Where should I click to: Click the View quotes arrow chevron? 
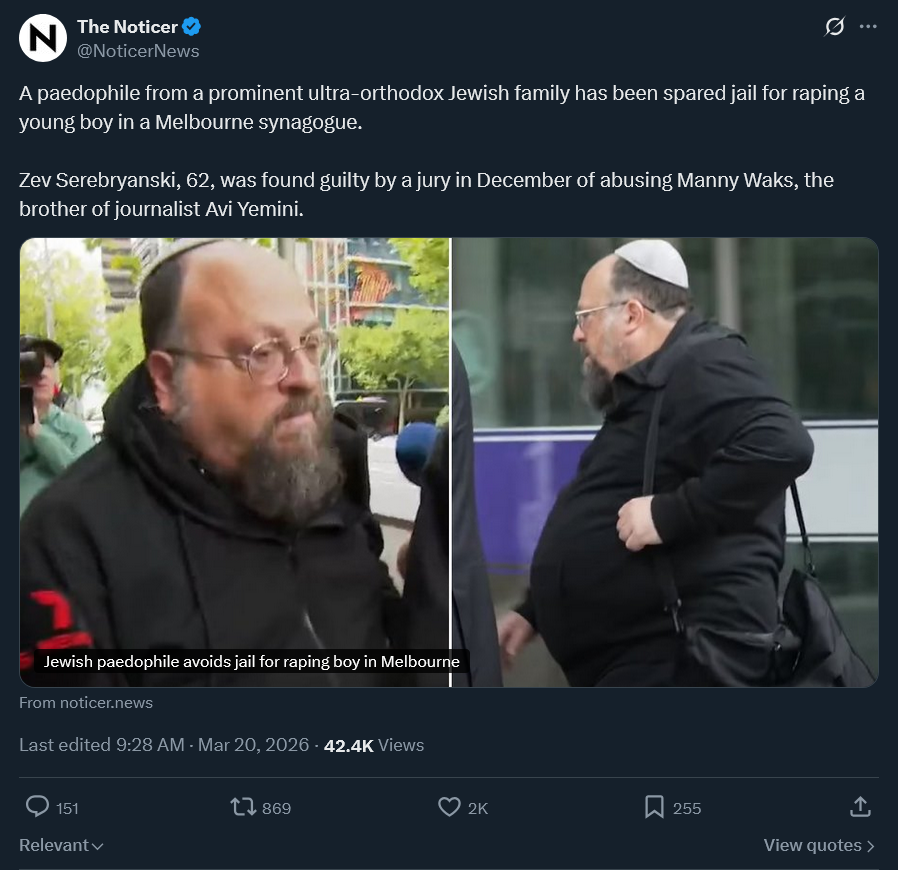tap(871, 846)
